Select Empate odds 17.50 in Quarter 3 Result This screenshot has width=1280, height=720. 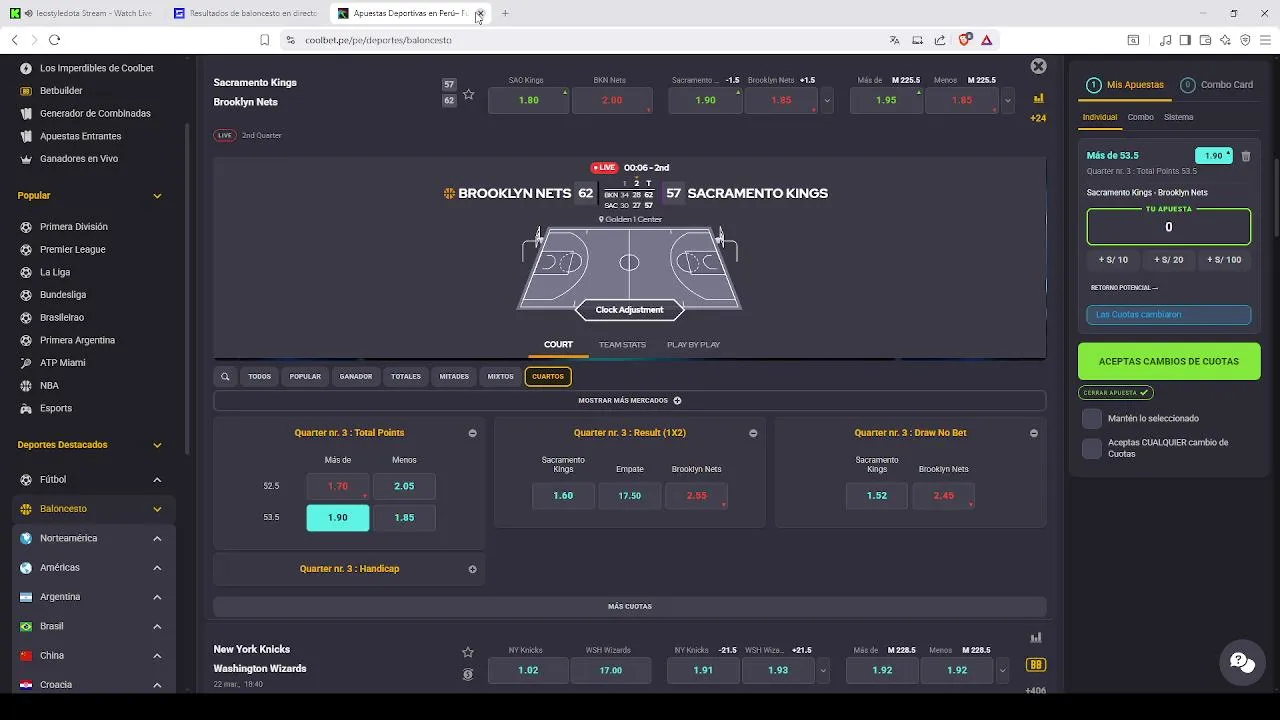(629, 495)
